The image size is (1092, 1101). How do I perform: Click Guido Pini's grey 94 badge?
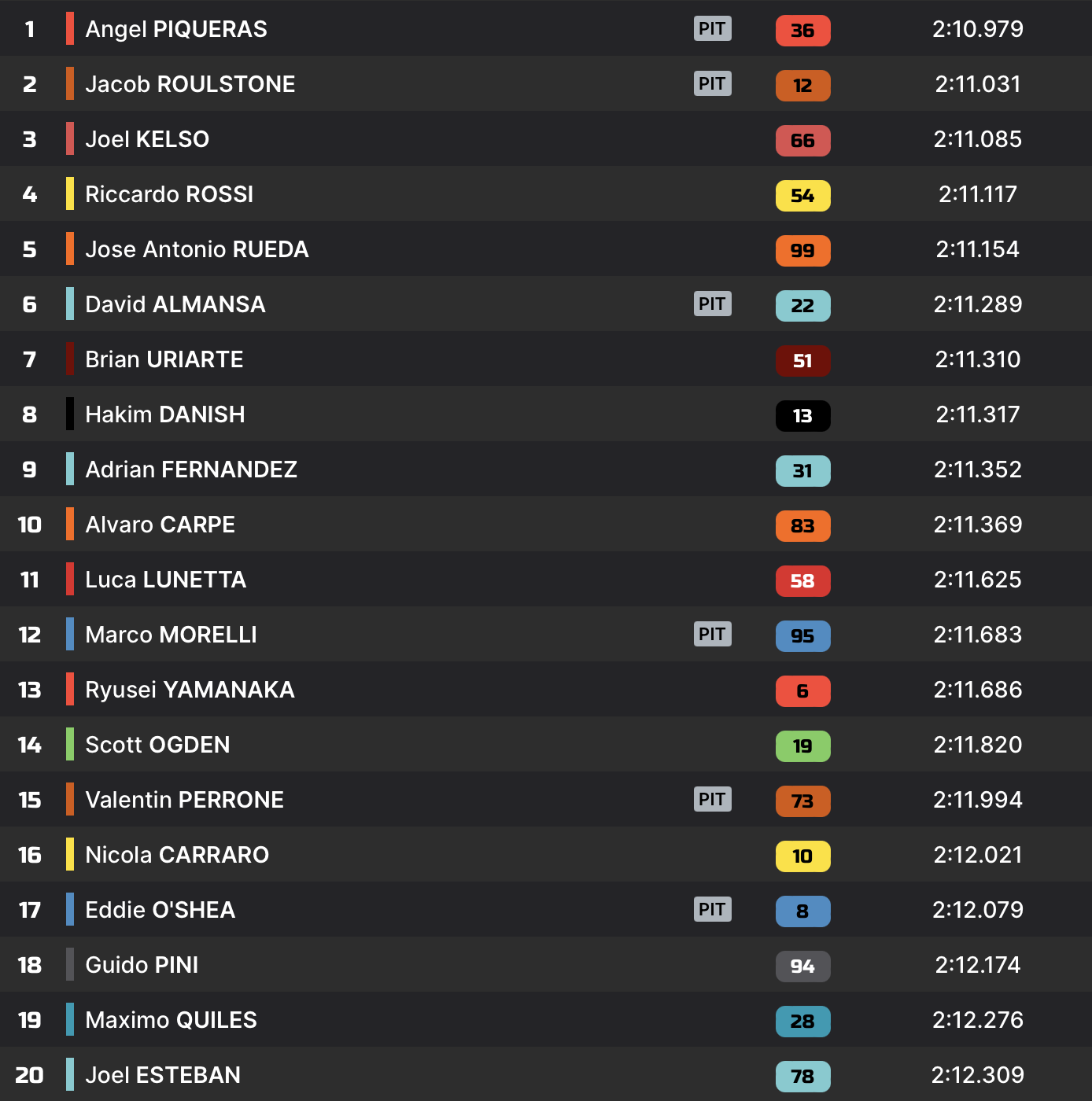[x=802, y=967]
